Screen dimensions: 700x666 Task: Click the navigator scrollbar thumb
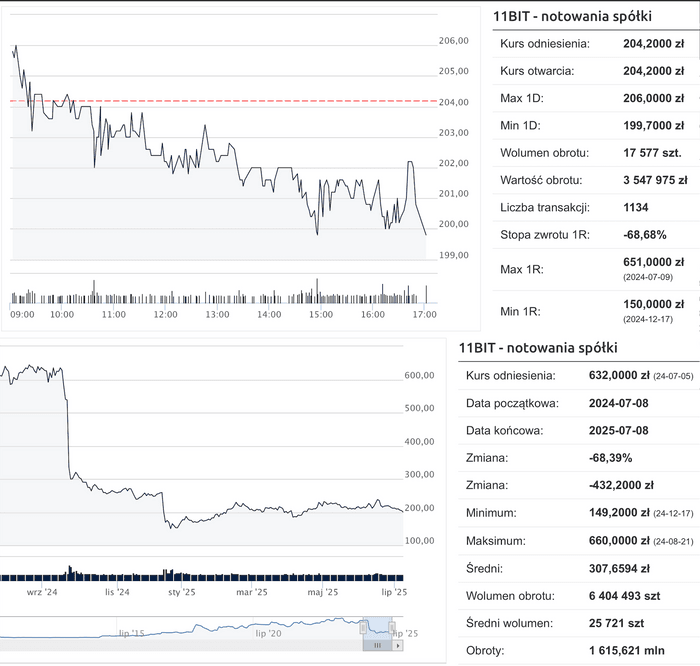click(x=378, y=645)
